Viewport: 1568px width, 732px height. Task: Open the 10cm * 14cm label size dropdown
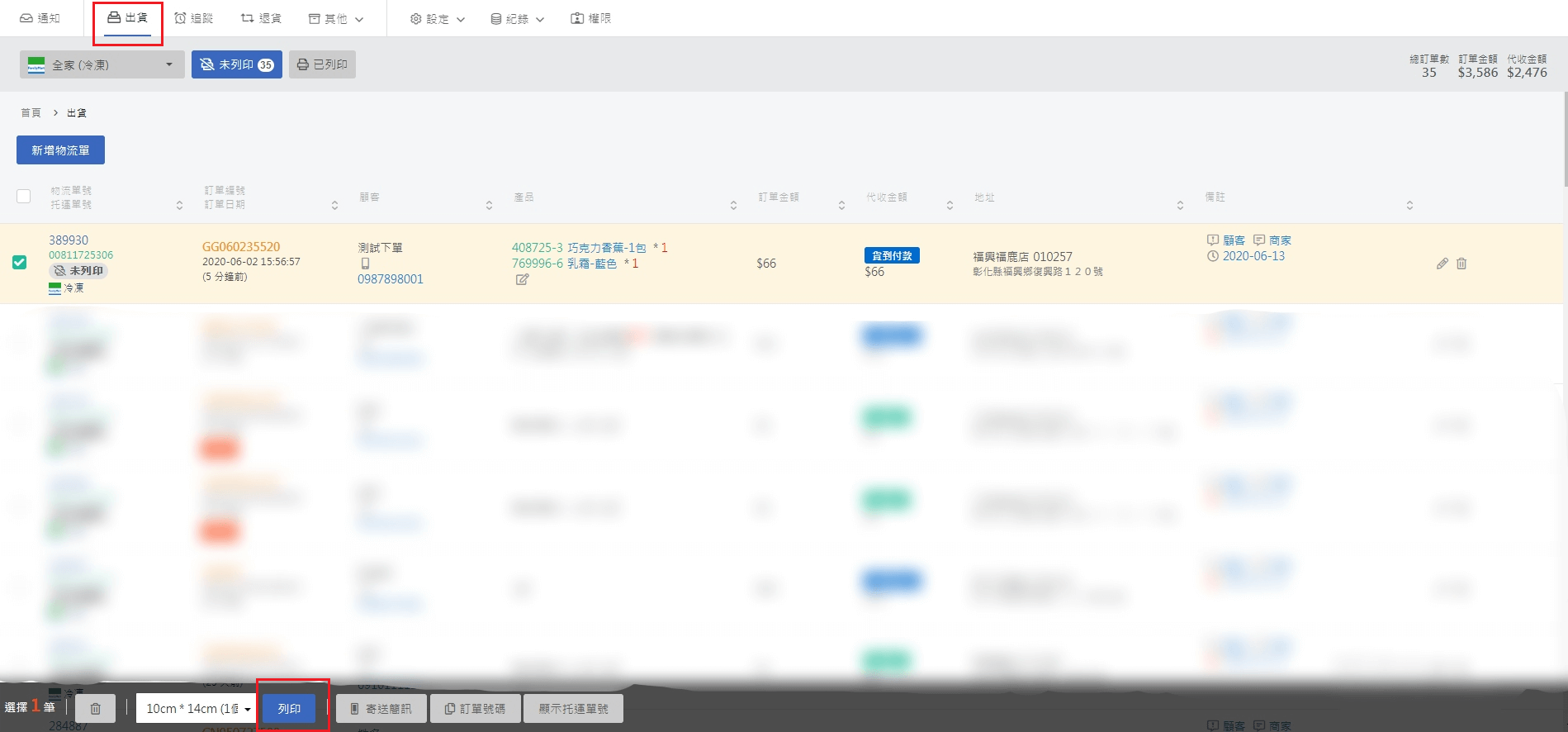point(197,709)
